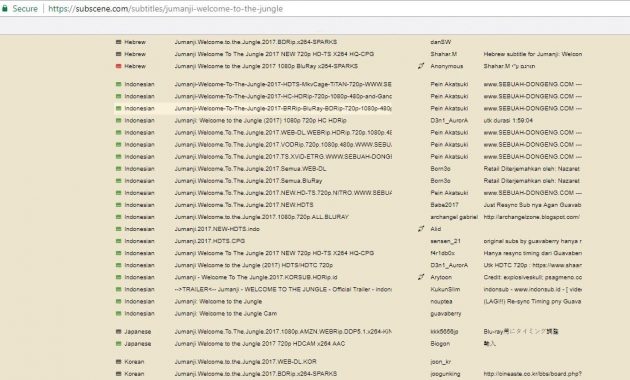Screen dimensions: 630x380
Task: Open uploader profile guavaberry
Action: click(x=446, y=313)
